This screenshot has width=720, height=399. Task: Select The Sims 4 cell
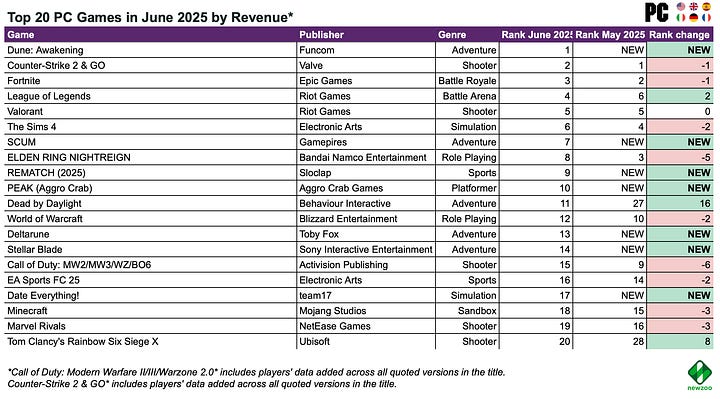[151, 127]
